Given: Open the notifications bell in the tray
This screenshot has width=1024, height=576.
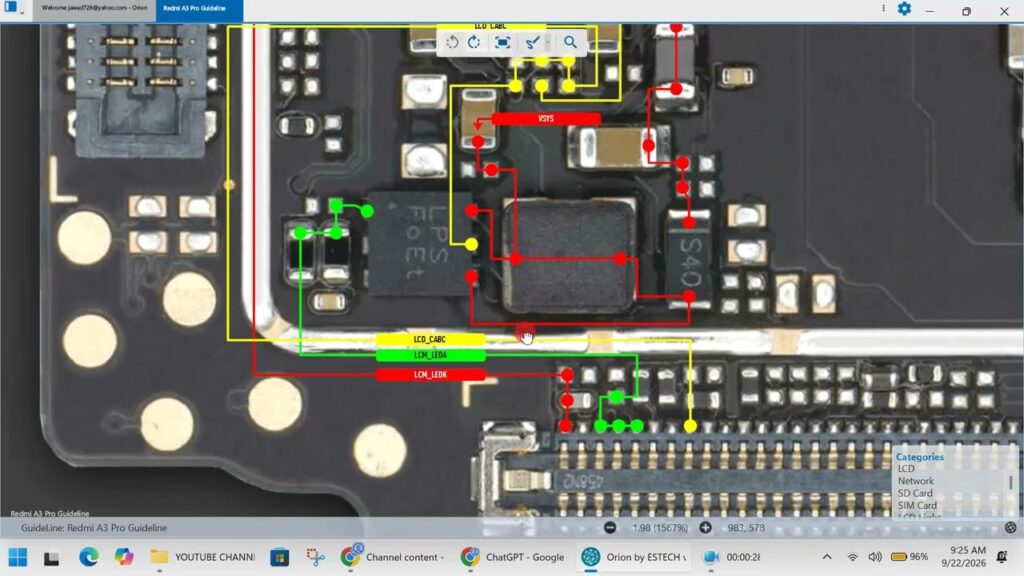Looking at the screenshot, I should click(1002, 557).
